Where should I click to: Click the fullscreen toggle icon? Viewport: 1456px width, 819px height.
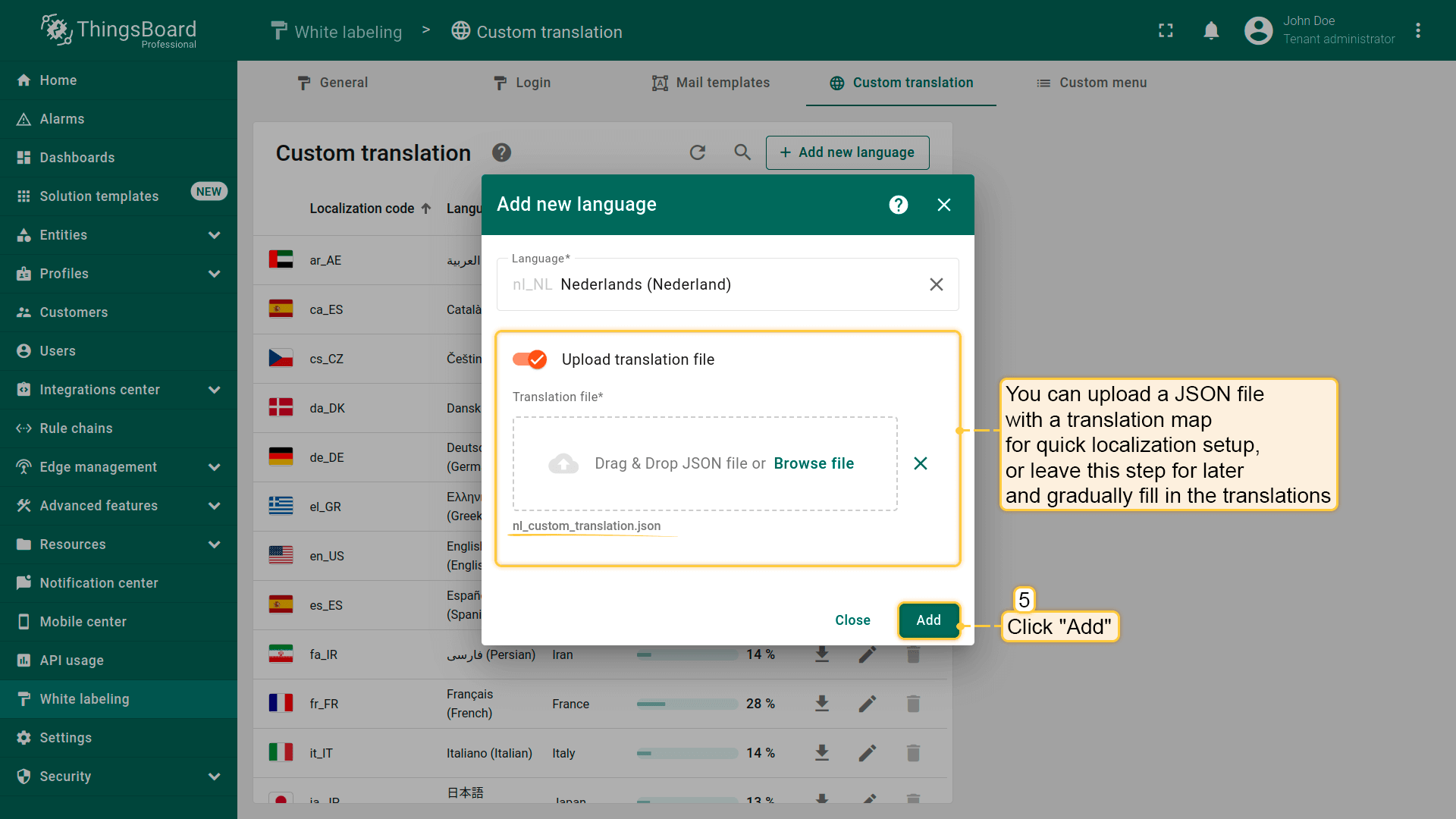point(1166,31)
